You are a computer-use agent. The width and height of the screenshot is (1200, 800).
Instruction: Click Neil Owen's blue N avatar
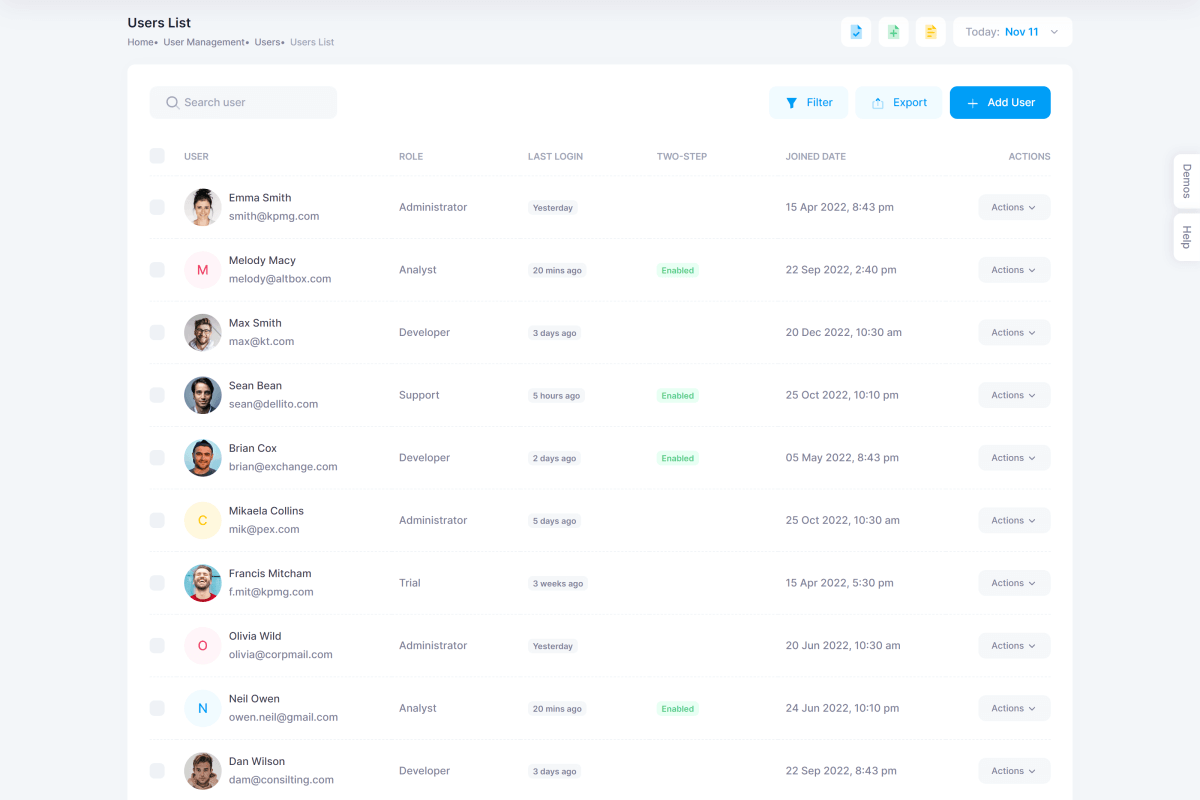[202, 708]
